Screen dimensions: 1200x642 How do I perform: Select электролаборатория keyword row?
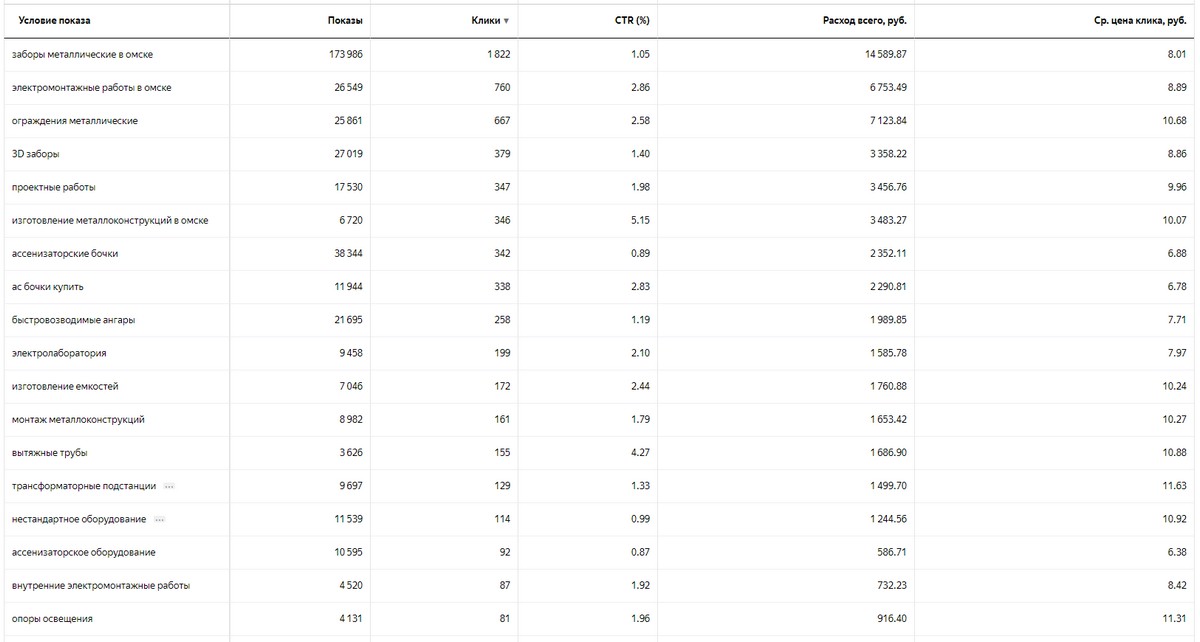click(x=59, y=353)
